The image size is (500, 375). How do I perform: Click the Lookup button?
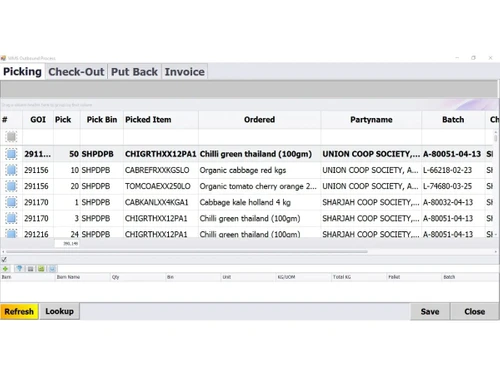60,311
